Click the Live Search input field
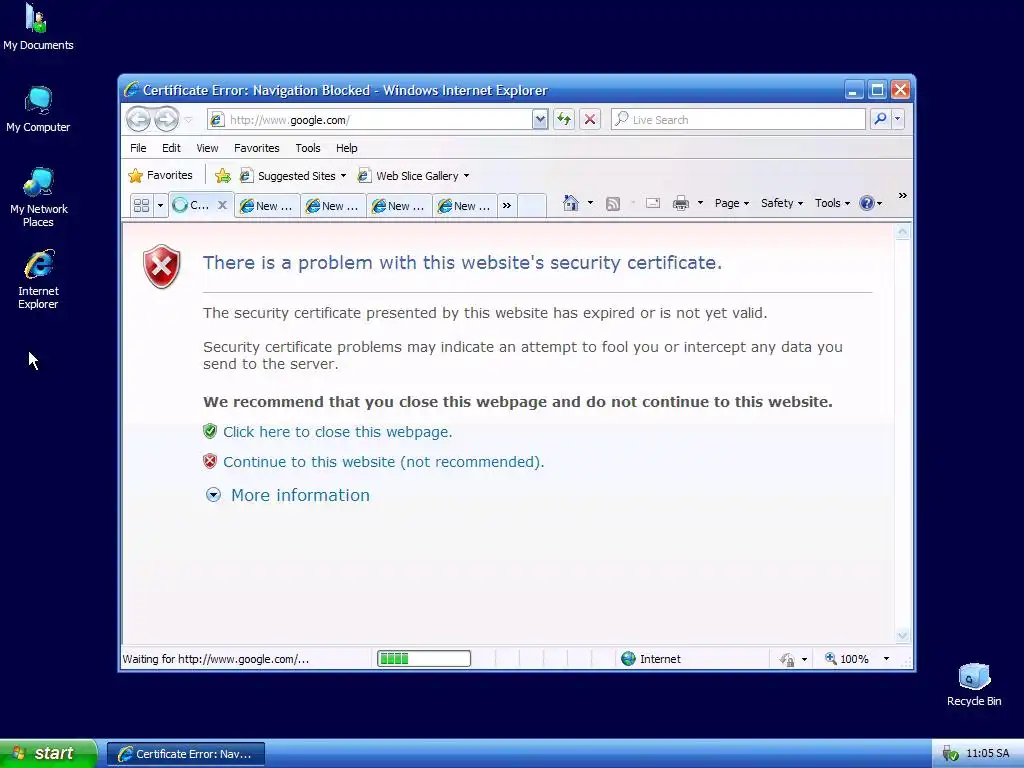 click(x=739, y=119)
